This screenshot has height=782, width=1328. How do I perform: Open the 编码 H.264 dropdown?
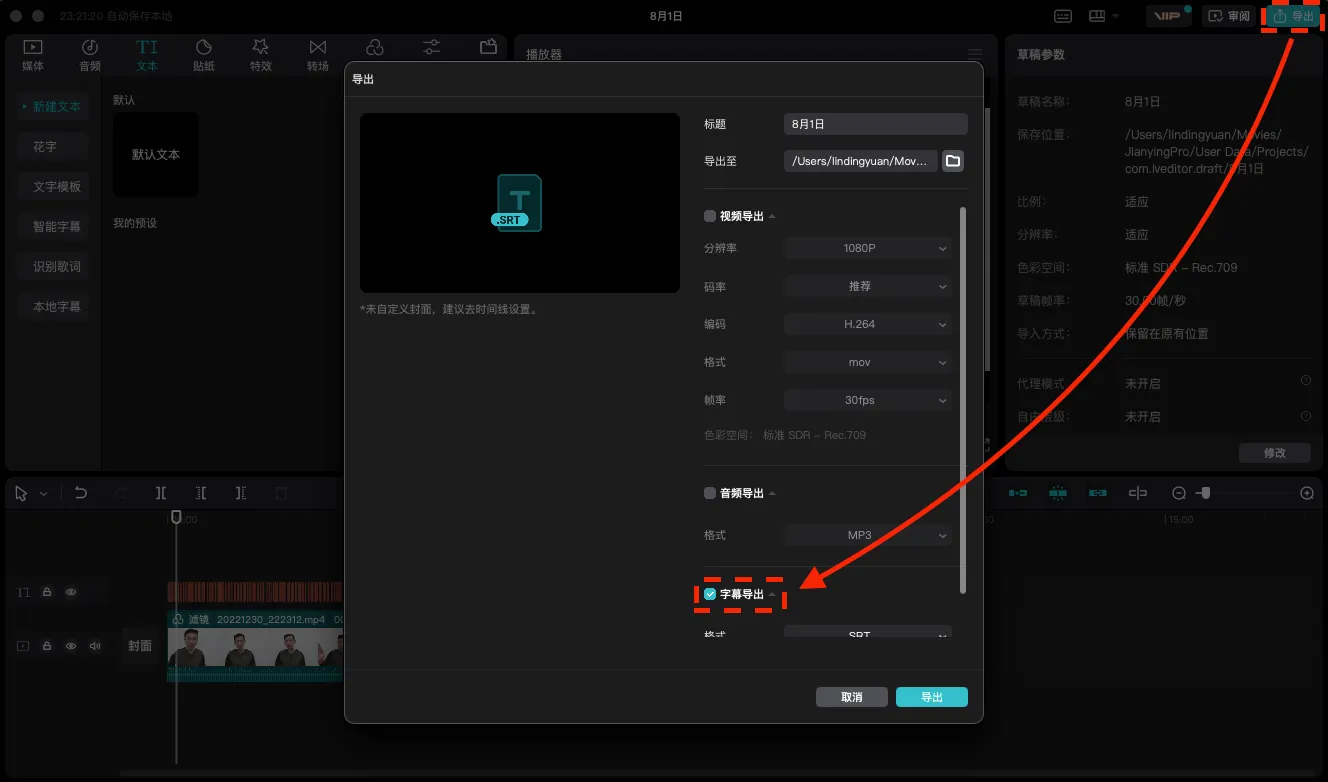pyautogui.click(x=867, y=324)
